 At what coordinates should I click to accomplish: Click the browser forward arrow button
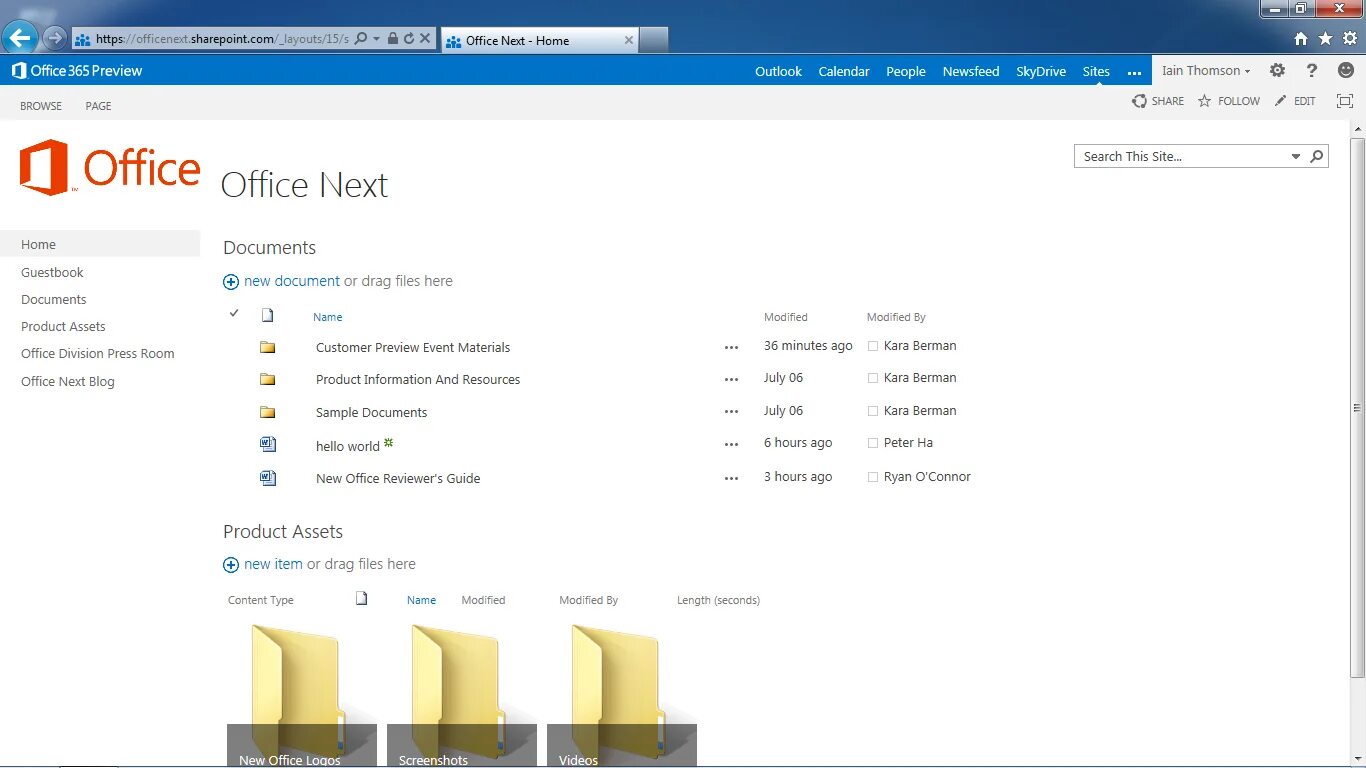click(55, 39)
